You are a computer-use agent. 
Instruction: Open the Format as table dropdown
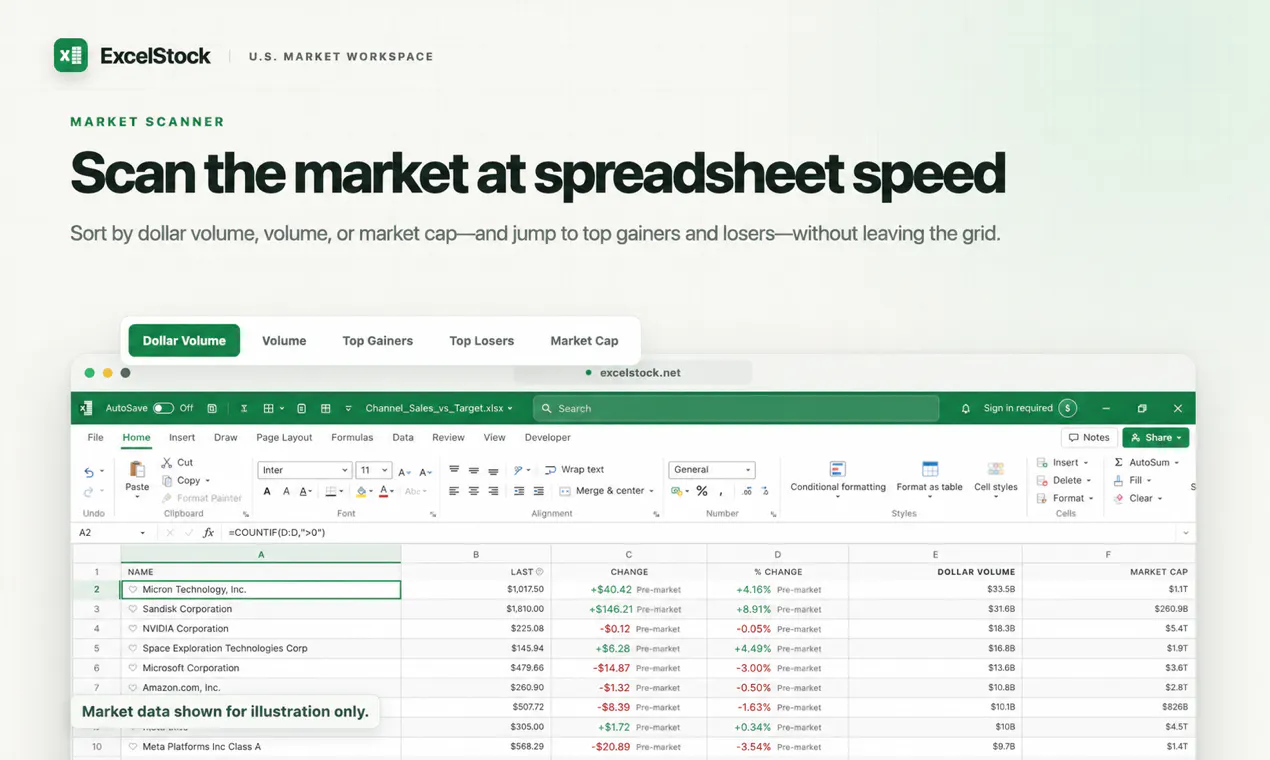929,479
